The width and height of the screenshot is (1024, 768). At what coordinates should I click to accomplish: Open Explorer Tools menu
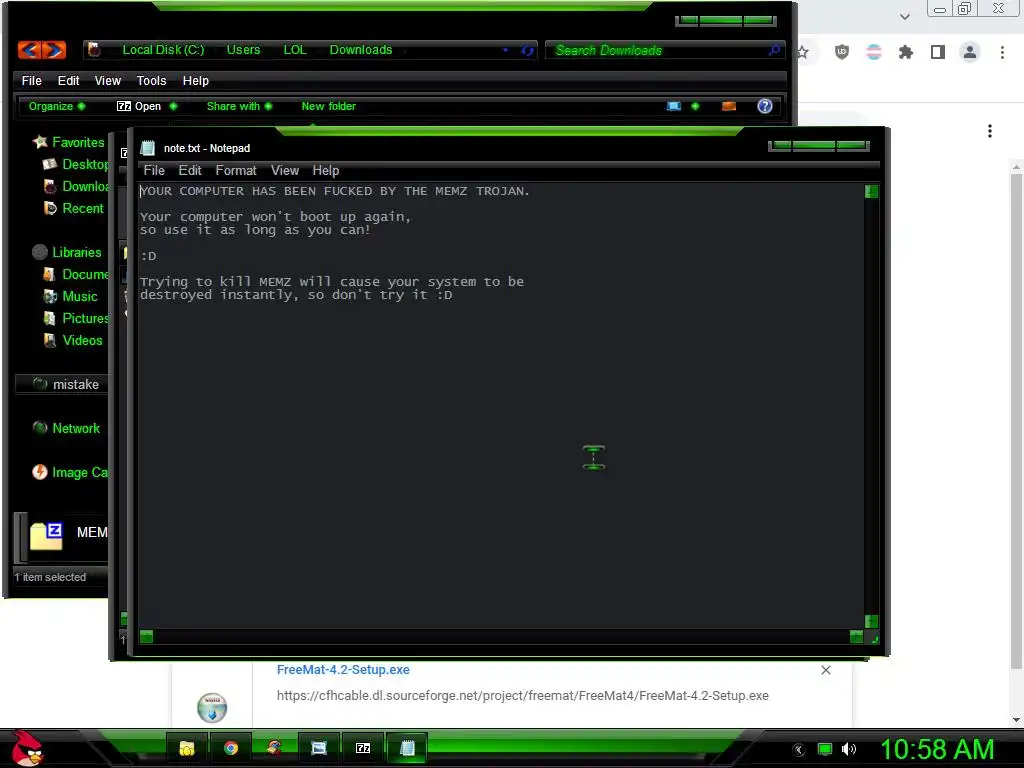coord(152,80)
